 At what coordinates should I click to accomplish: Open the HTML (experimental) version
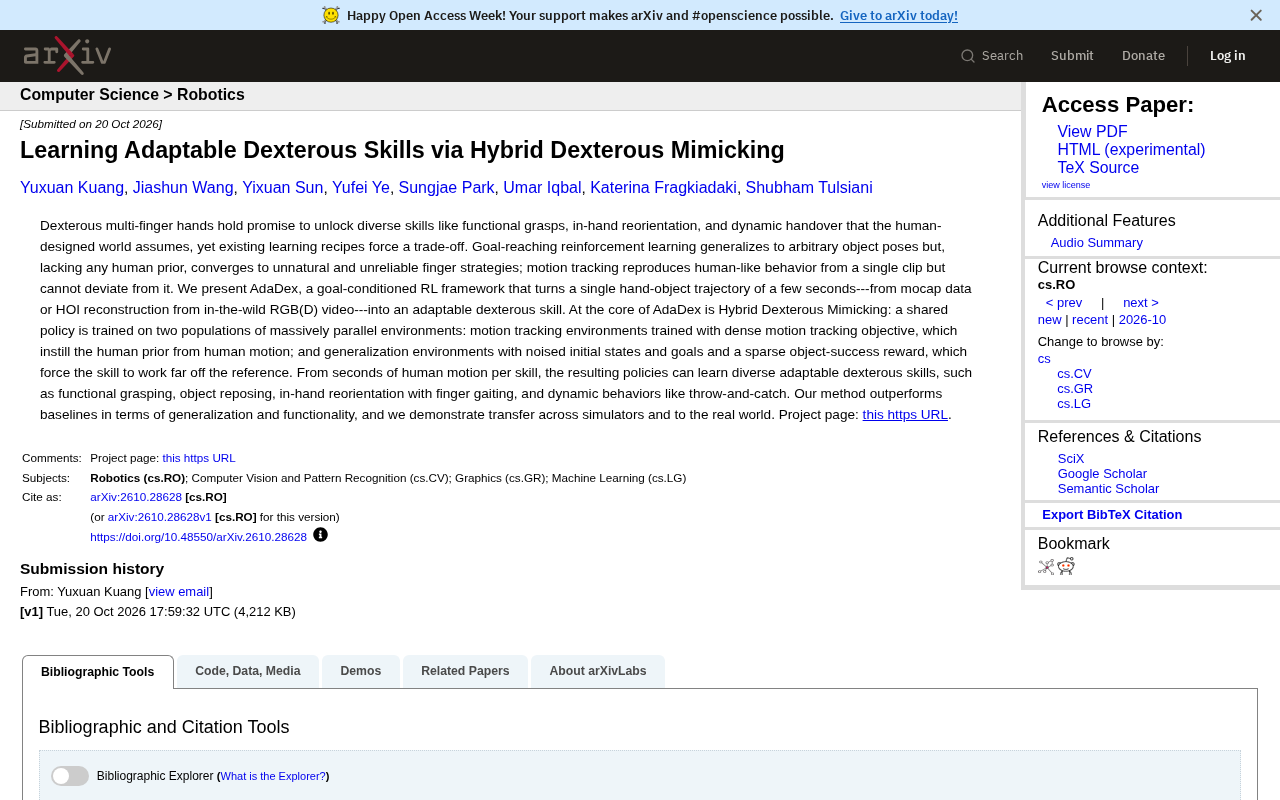(x=1131, y=150)
